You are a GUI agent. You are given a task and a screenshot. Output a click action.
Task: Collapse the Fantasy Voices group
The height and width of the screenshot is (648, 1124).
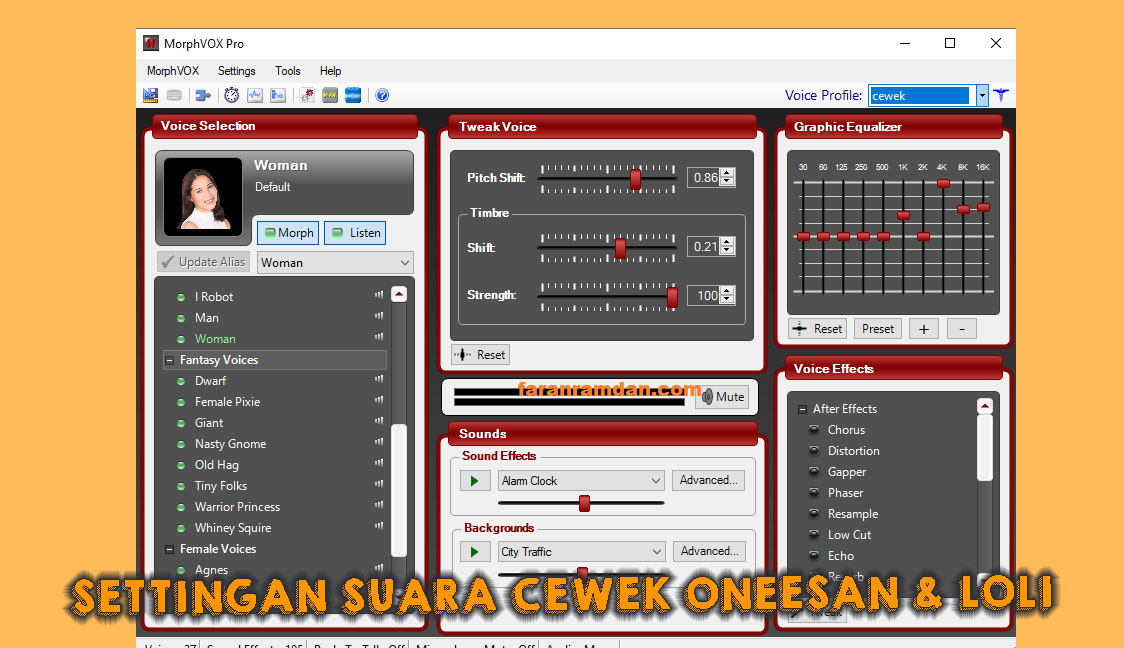pyautogui.click(x=170, y=361)
